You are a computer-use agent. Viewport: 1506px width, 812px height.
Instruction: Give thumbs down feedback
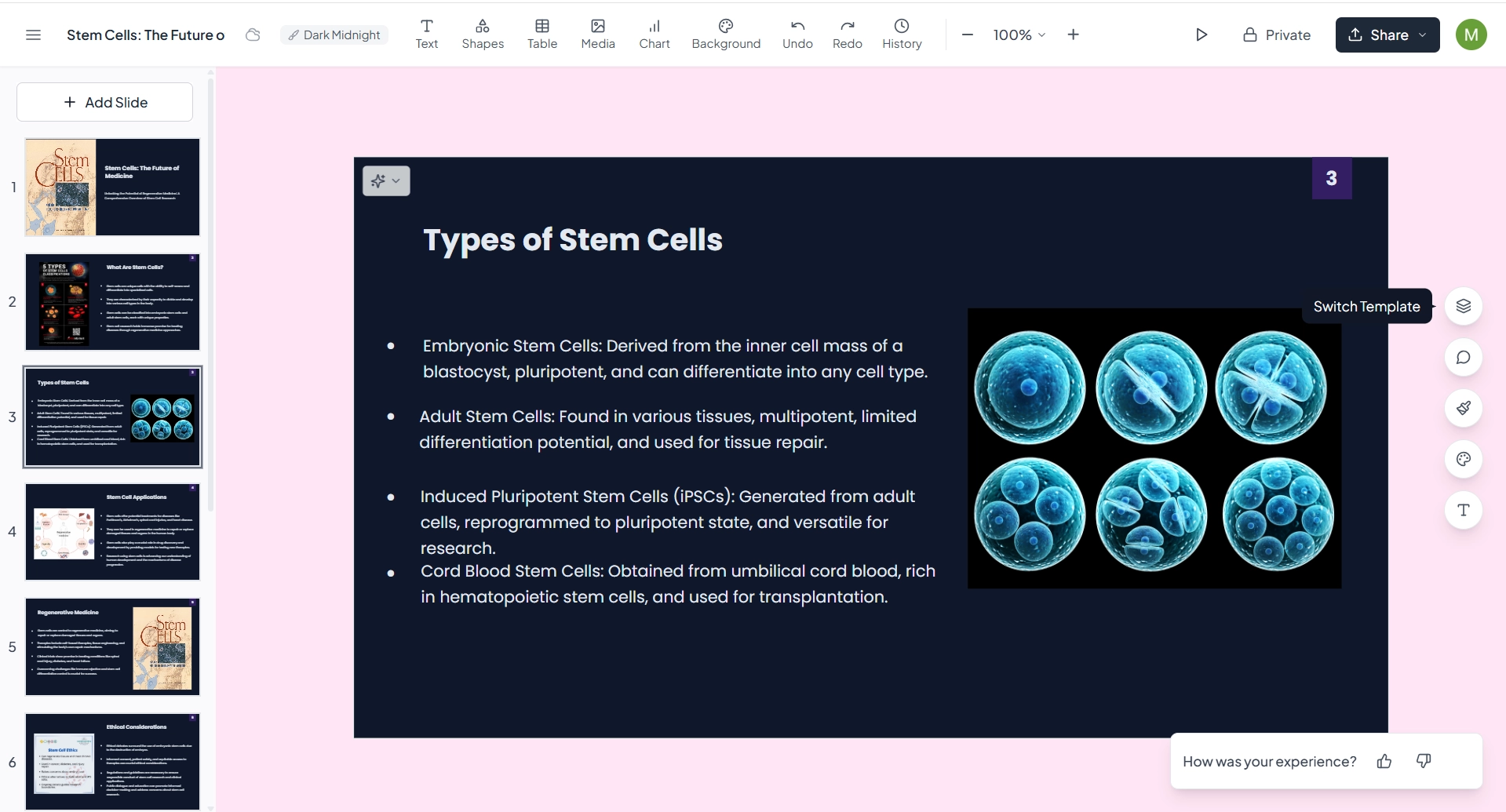tap(1424, 761)
